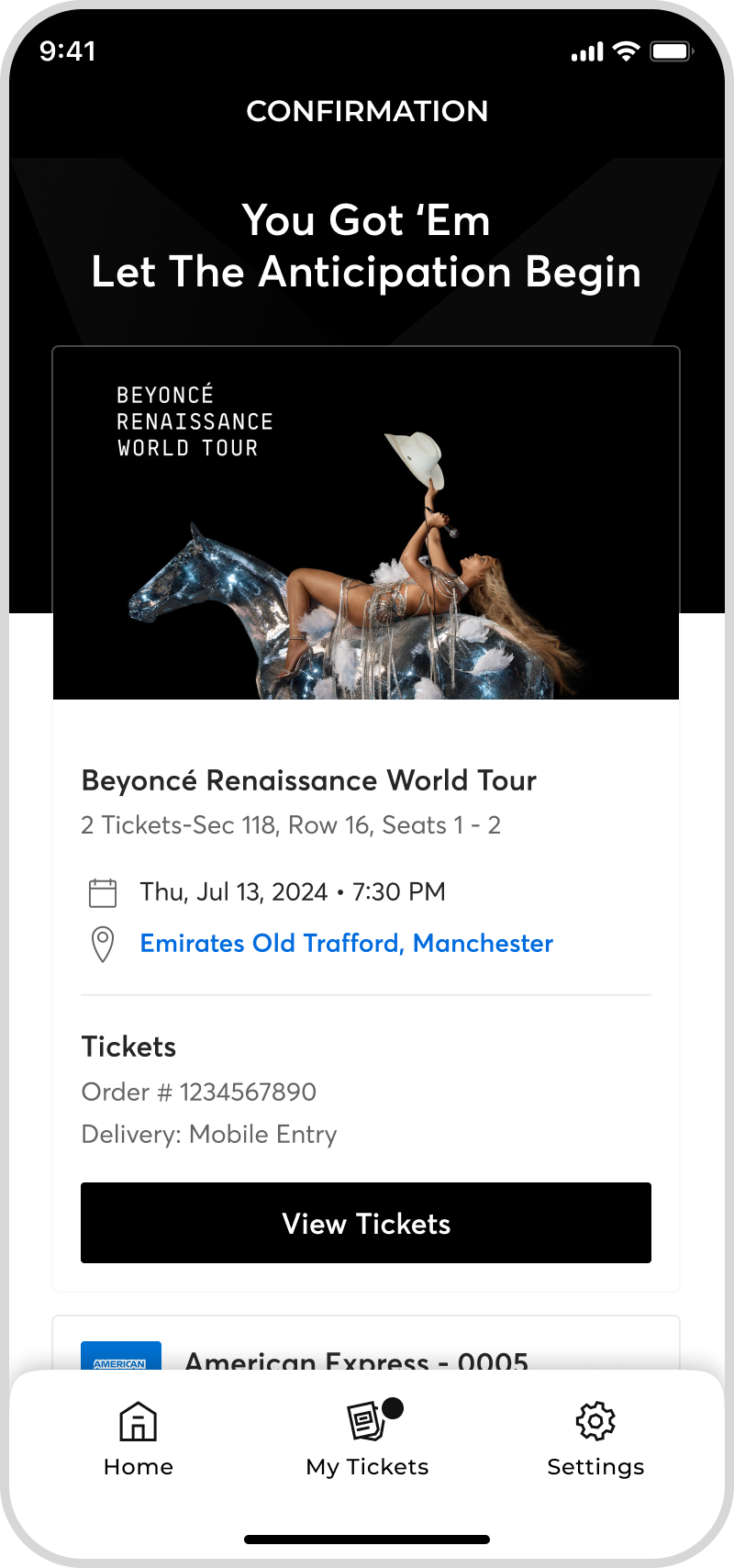
Task: Open Emirates Old Trafford, Manchester link
Action: pyautogui.click(x=347, y=943)
